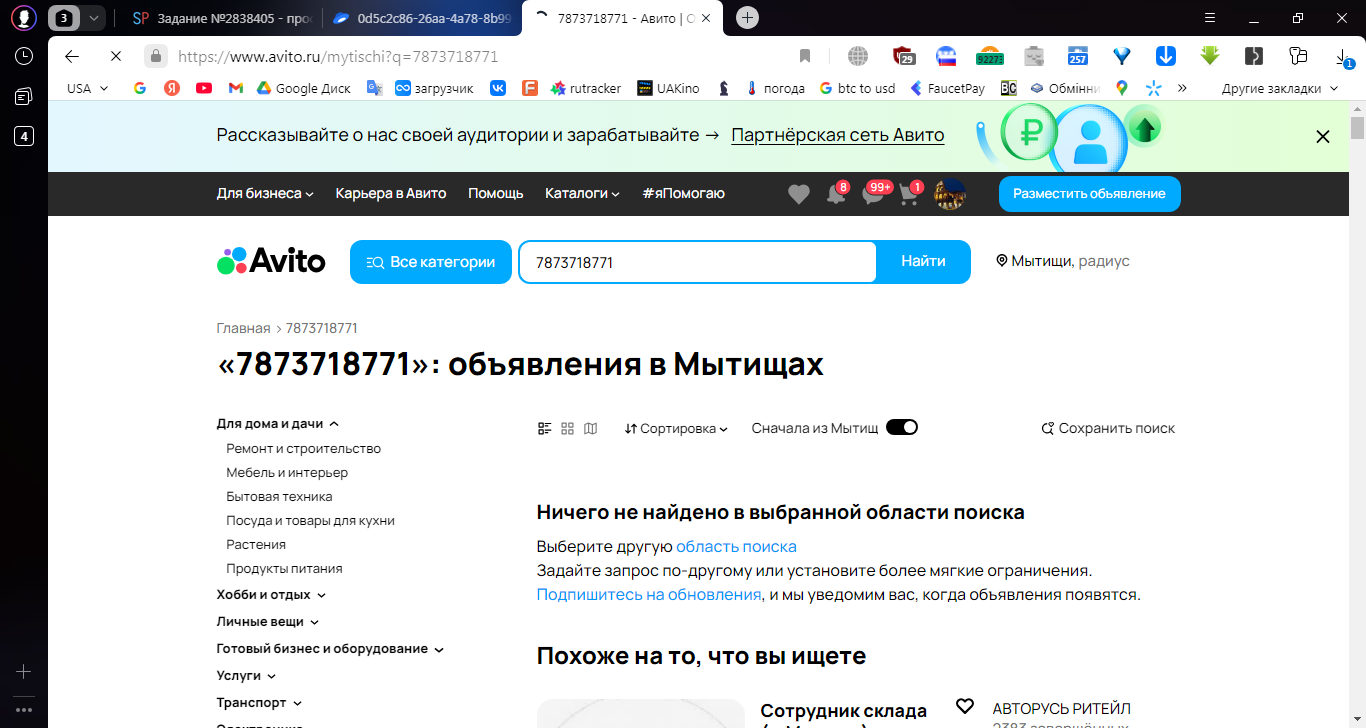This screenshot has height=728, width=1366.
Task: Expand Каталоги menu
Action: click(x=582, y=193)
